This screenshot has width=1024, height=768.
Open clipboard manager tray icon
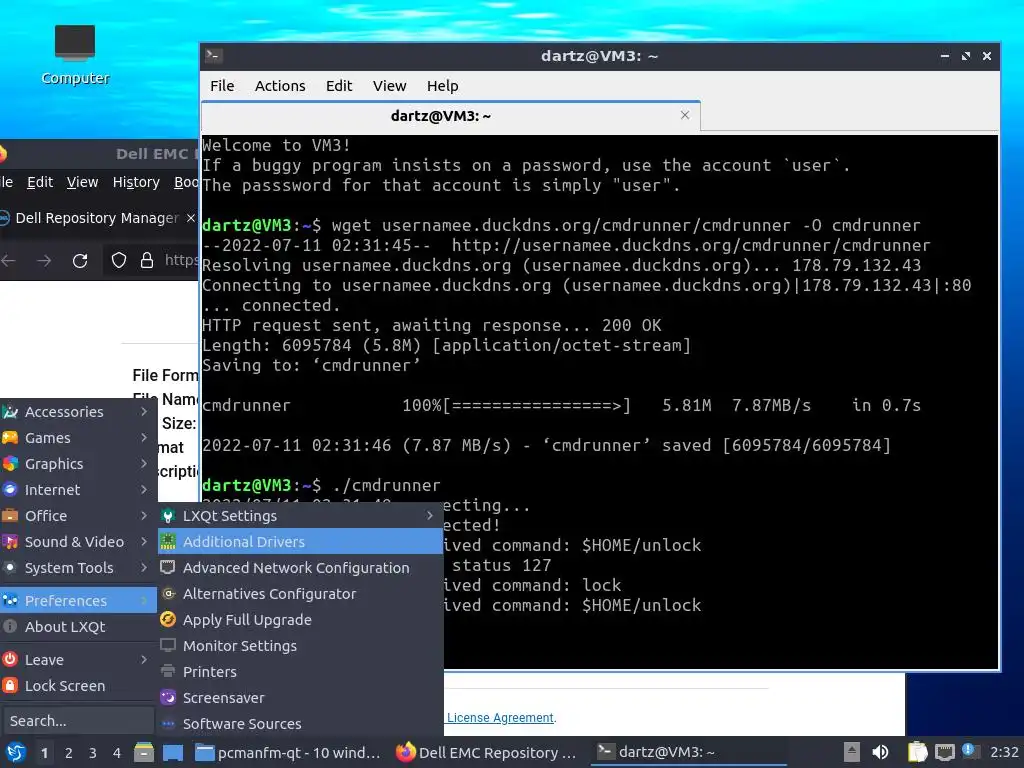pyautogui.click(x=918, y=752)
